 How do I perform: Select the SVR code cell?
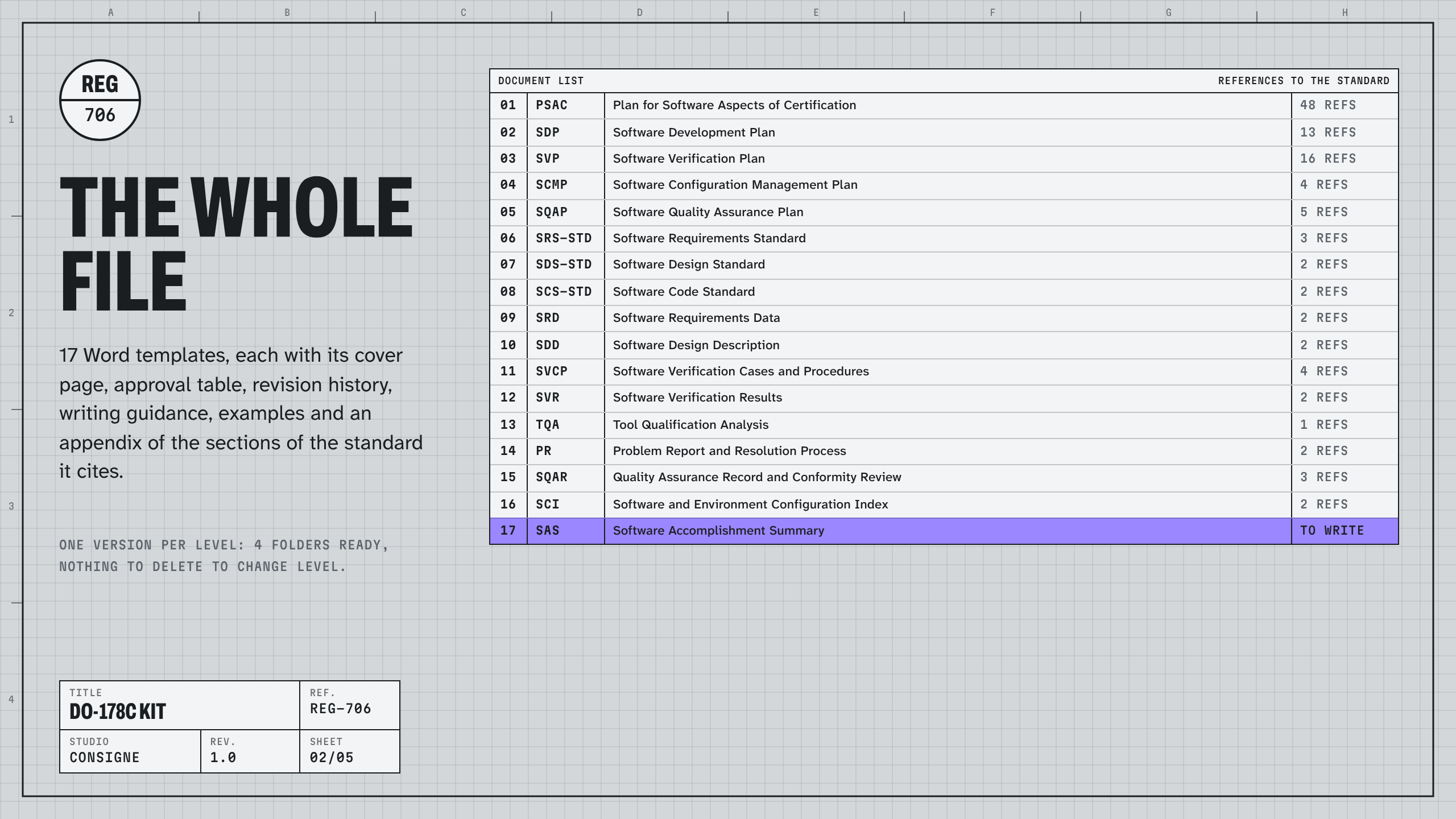(x=566, y=398)
